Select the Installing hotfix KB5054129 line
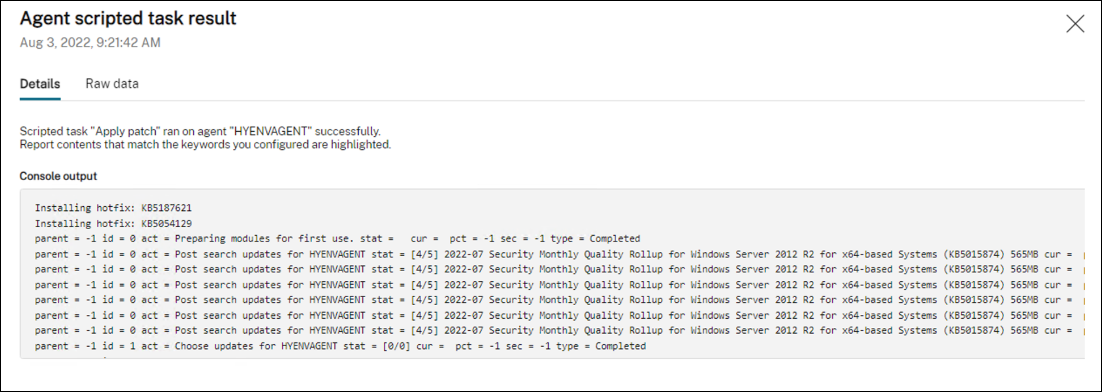The image size is (1102, 392). pos(113,223)
